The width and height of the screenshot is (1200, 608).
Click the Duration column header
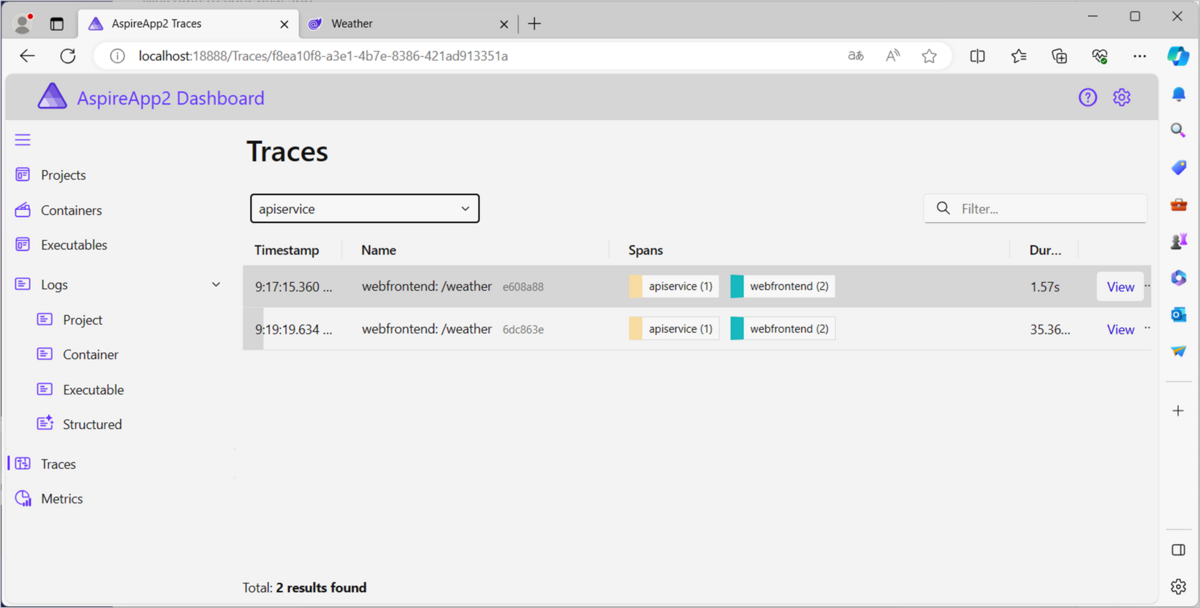[x=1046, y=250]
